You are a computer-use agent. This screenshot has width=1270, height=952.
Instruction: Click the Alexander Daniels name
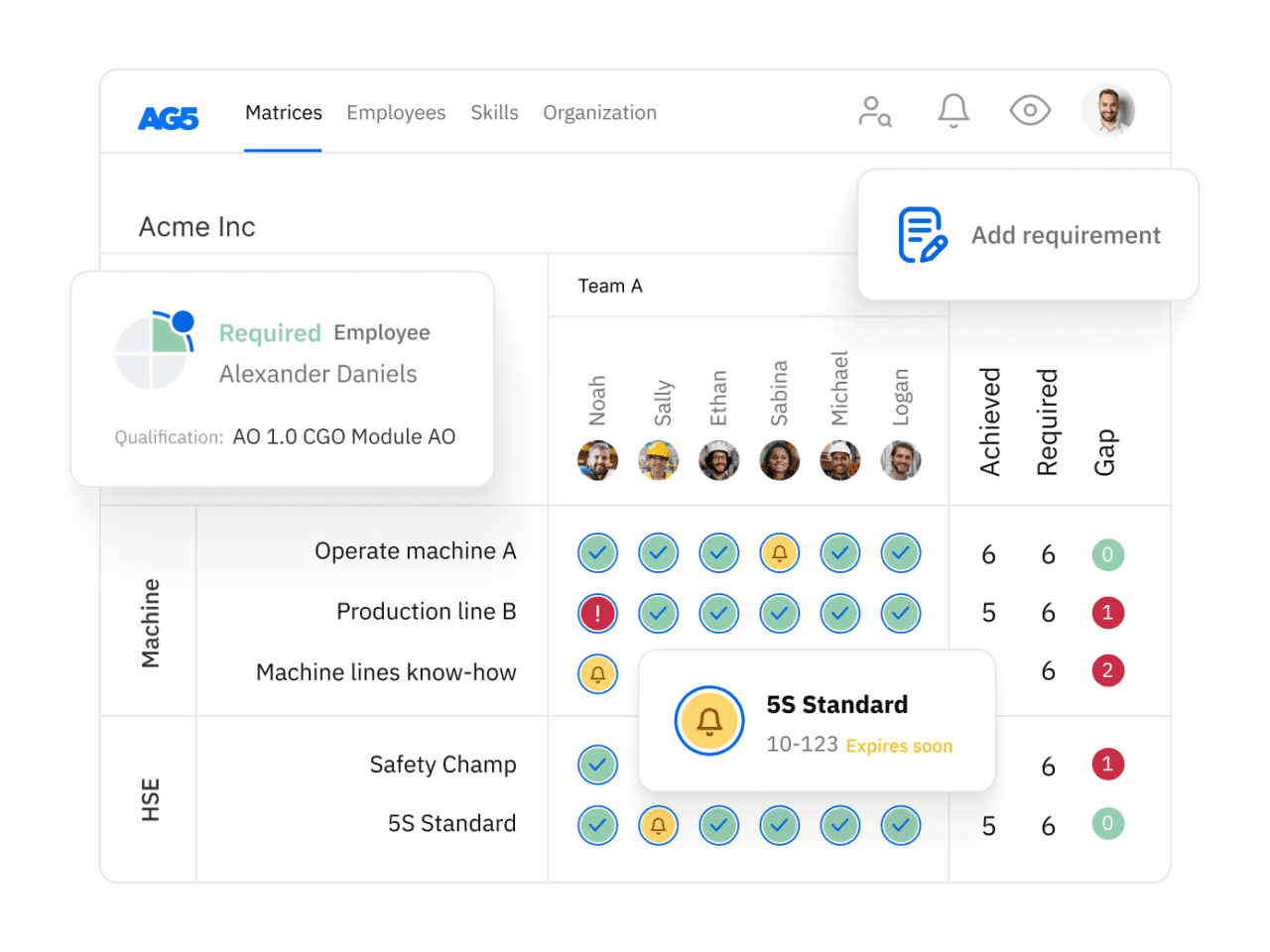click(x=317, y=375)
